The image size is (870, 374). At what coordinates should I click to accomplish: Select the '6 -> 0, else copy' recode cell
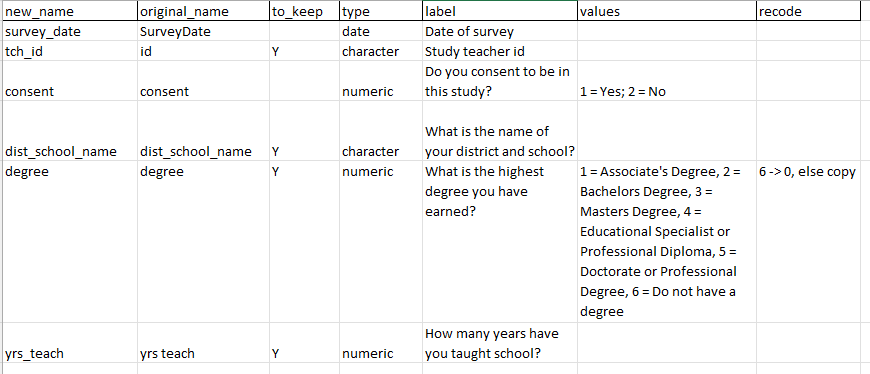(x=808, y=242)
